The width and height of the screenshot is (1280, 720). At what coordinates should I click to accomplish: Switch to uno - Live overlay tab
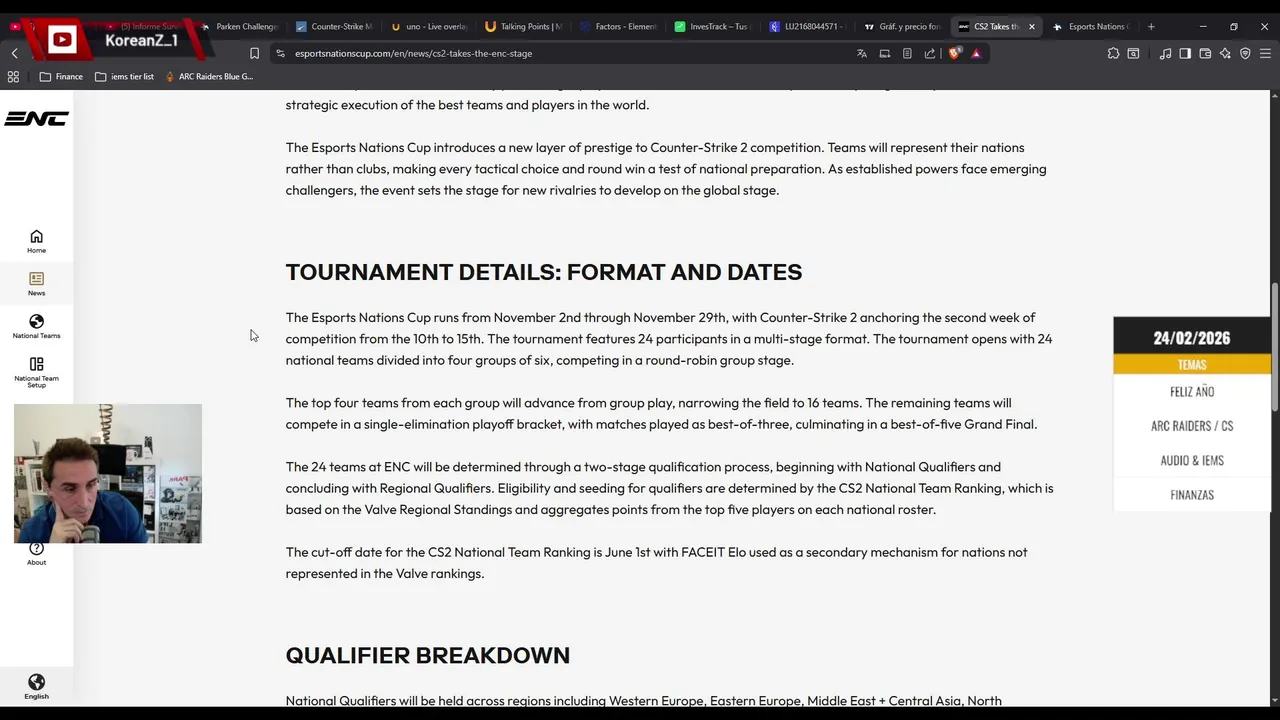click(428, 26)
